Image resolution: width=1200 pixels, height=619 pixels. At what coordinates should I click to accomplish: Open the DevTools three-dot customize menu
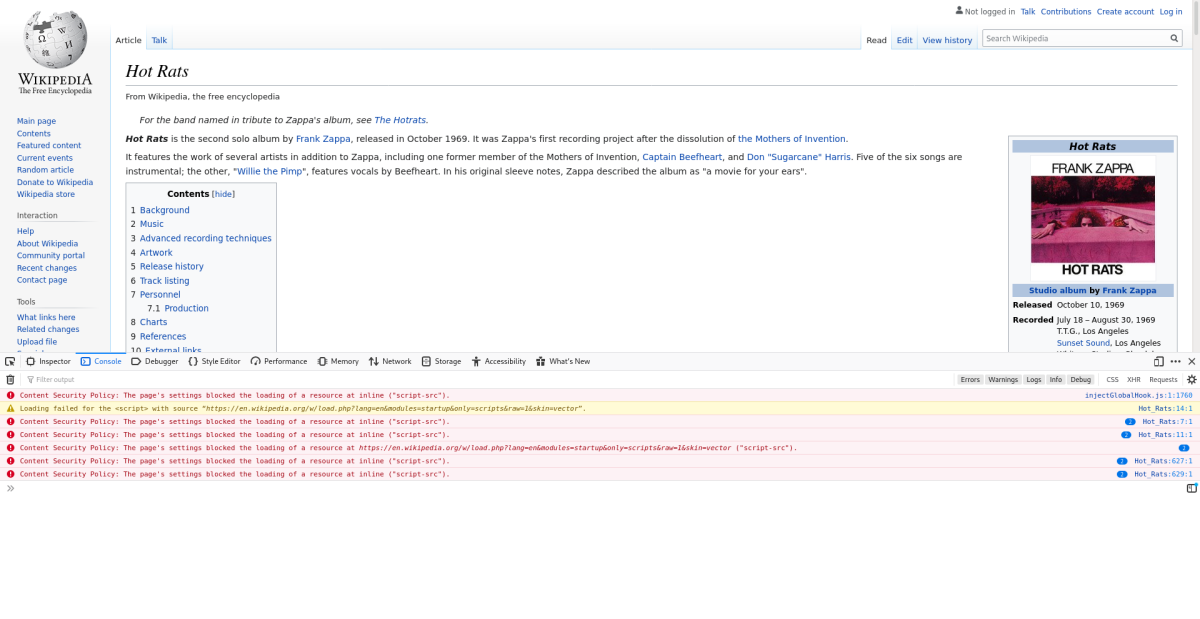pyautogui.click(x=1175, y=361)
